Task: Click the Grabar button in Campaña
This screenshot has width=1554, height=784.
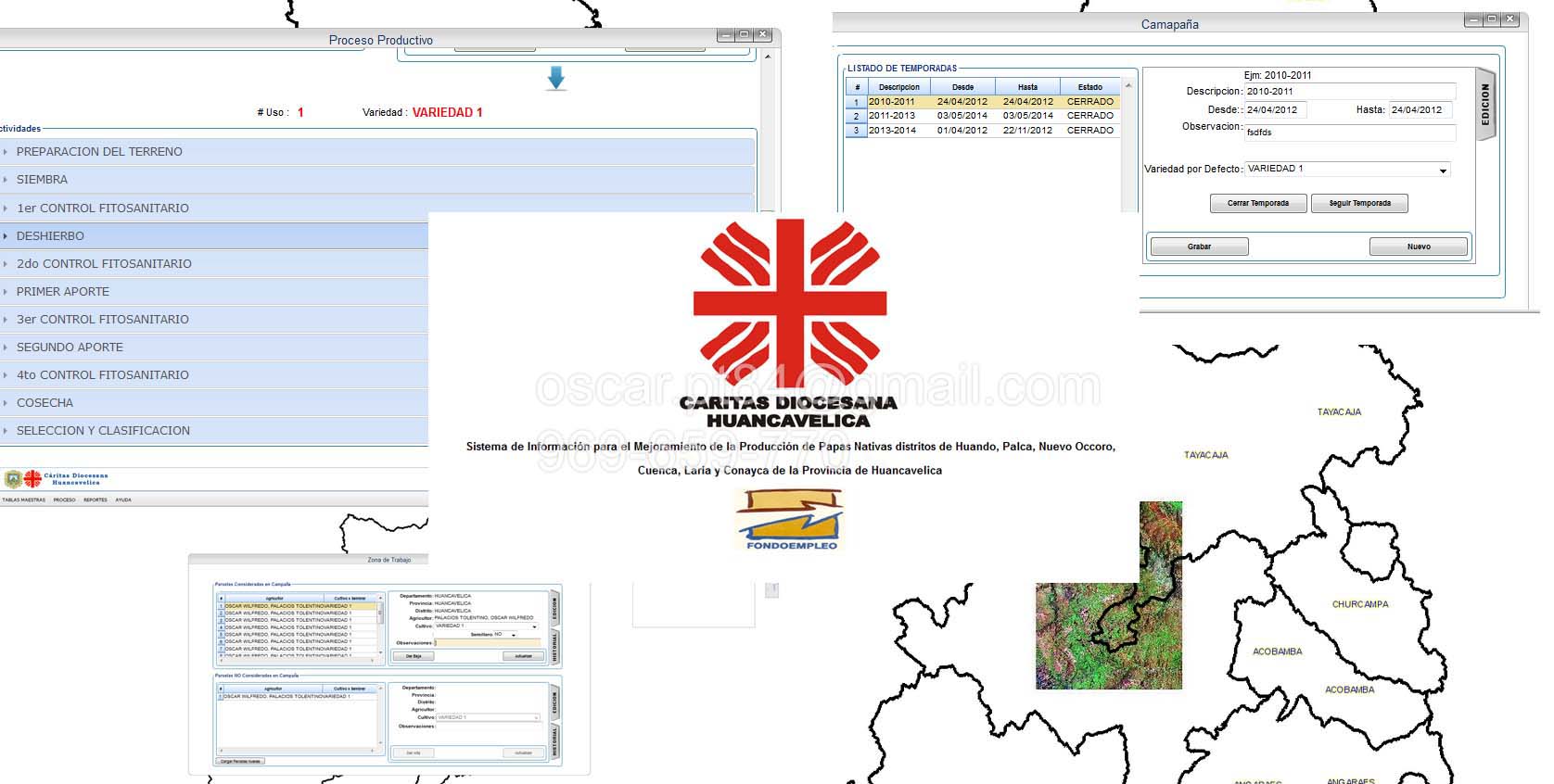Action: coord(1199,247)
